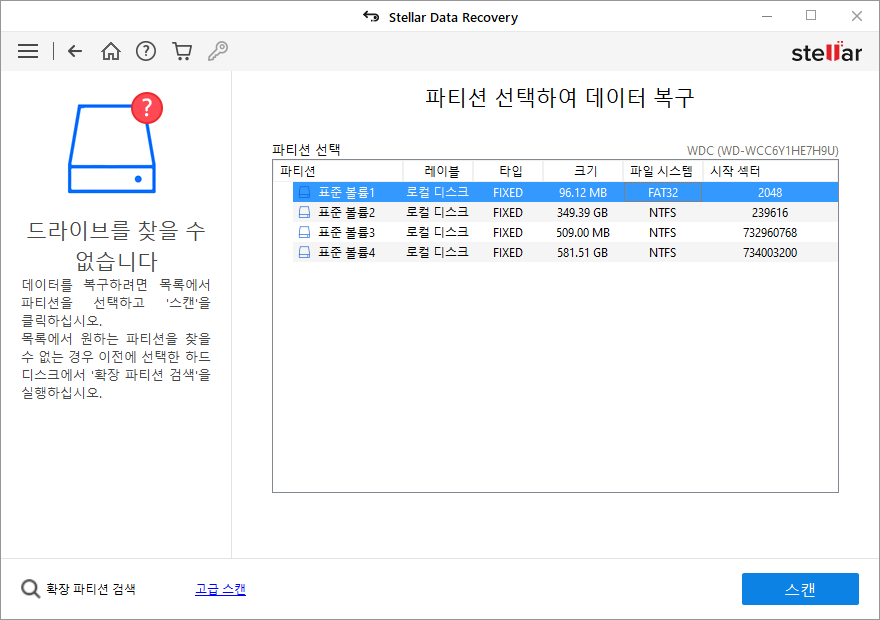The width and height of the screenshot is (880, 620).
Task: Click the magnifier icon beside 확장 파티션 검색
Action: [x=30, y=589]
